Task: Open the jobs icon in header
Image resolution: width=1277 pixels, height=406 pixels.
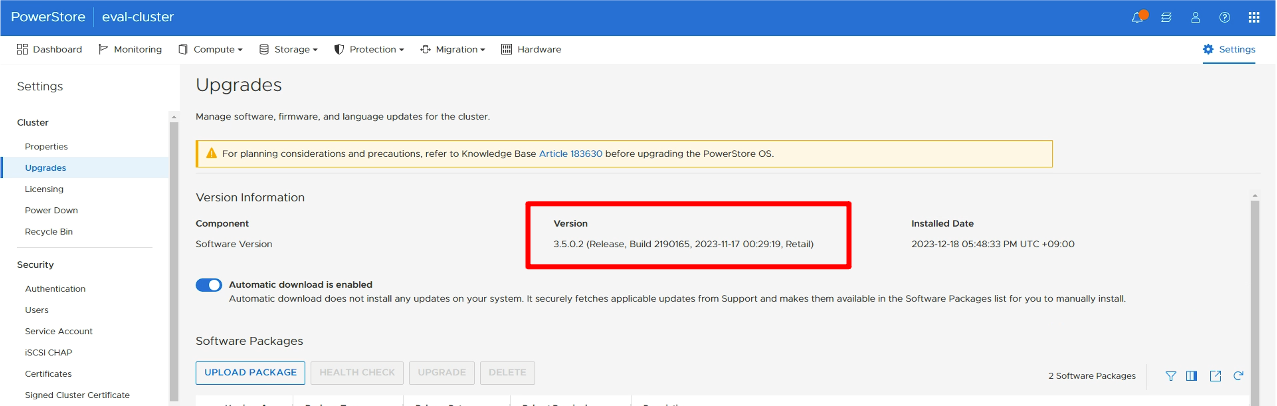Action: point(1166,18)
